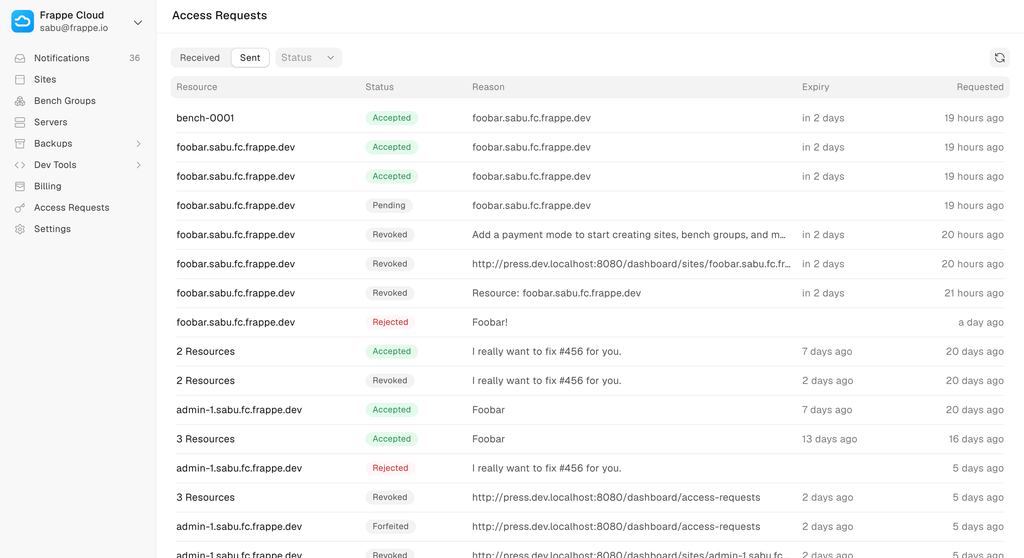Click the Frappe Cloud logo icon
The height and width of the screenshot is (558, 1024).
point(22,21)
